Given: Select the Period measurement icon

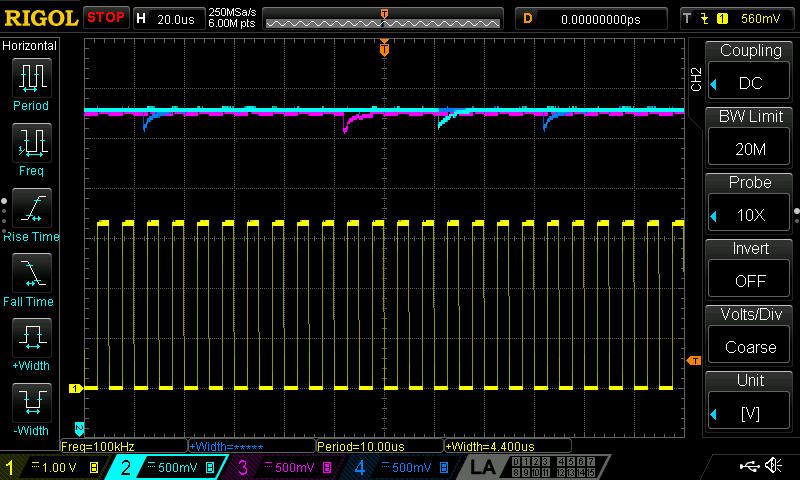Looking at the screenshot, I should [32, 78].
